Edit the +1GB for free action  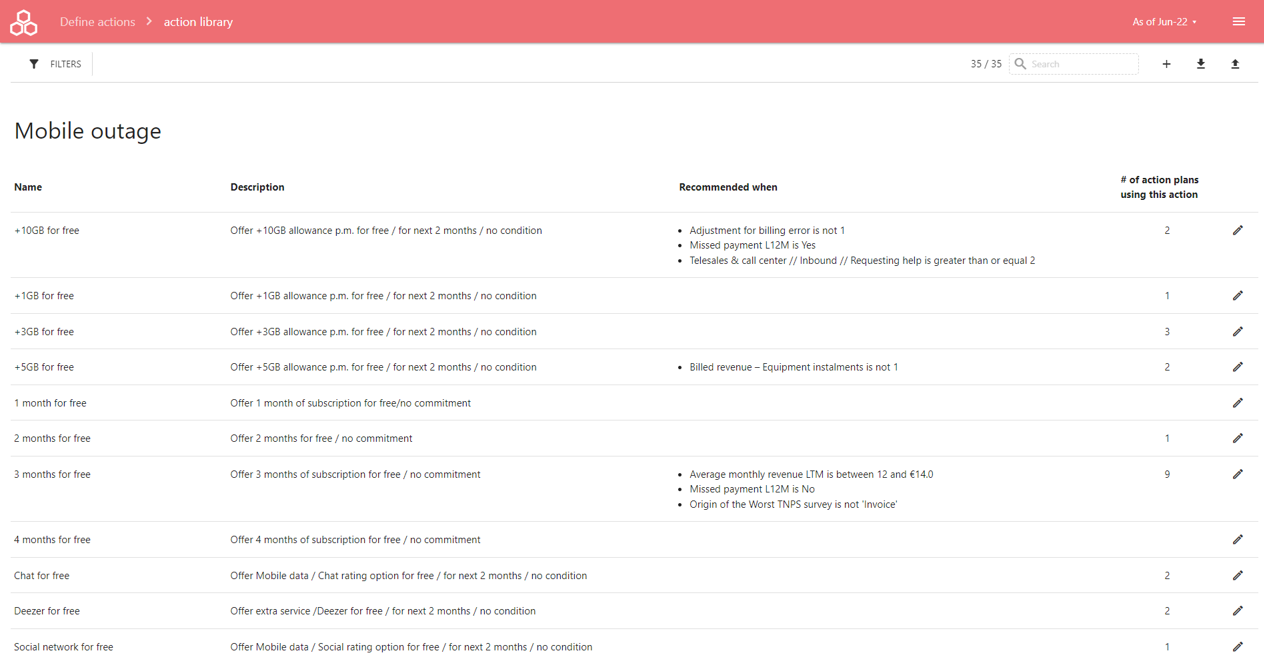pyautogui.click(x=1238, y=296)
